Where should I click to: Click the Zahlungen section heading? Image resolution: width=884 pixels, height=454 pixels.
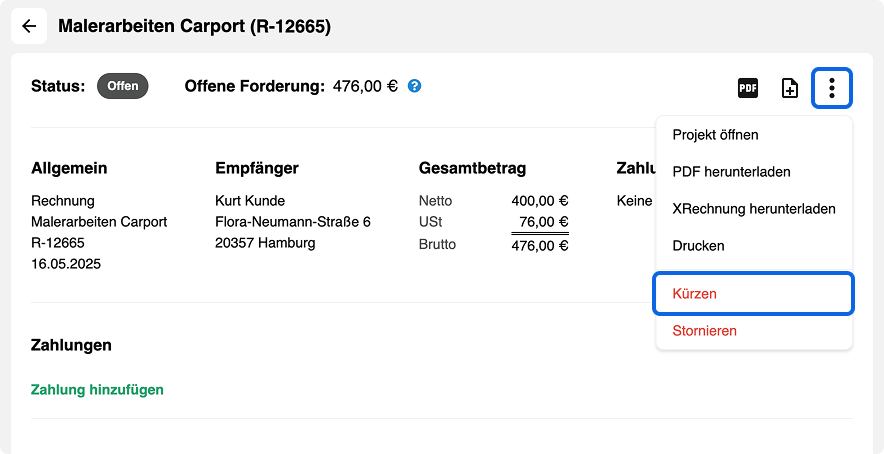(x=71, y=346)
